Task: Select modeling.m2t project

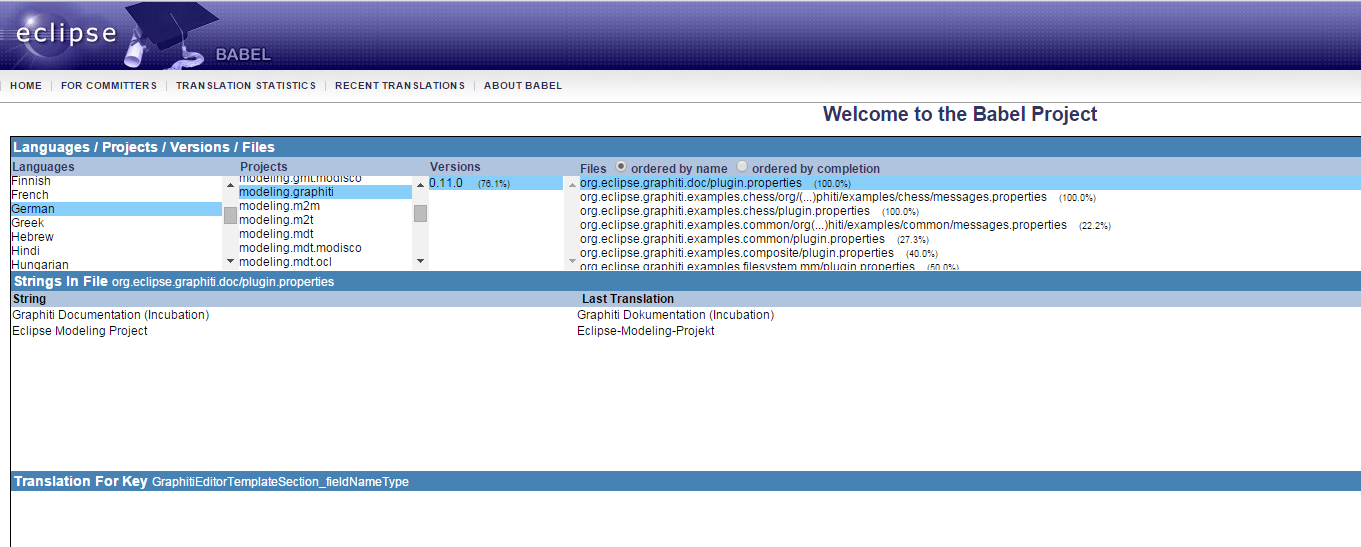Action: pos(325,220)
